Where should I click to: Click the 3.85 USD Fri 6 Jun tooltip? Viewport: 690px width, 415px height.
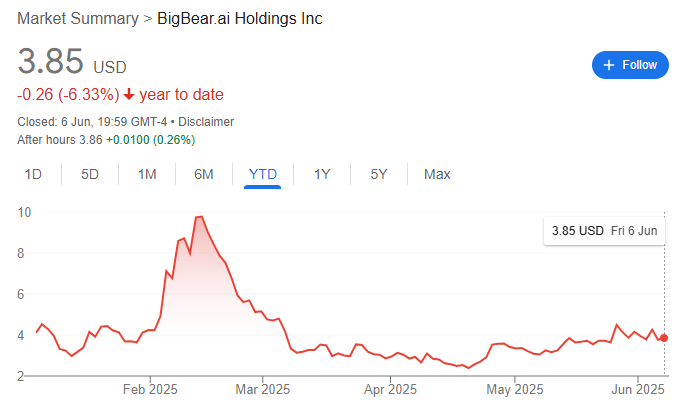[x=604, y=231]
